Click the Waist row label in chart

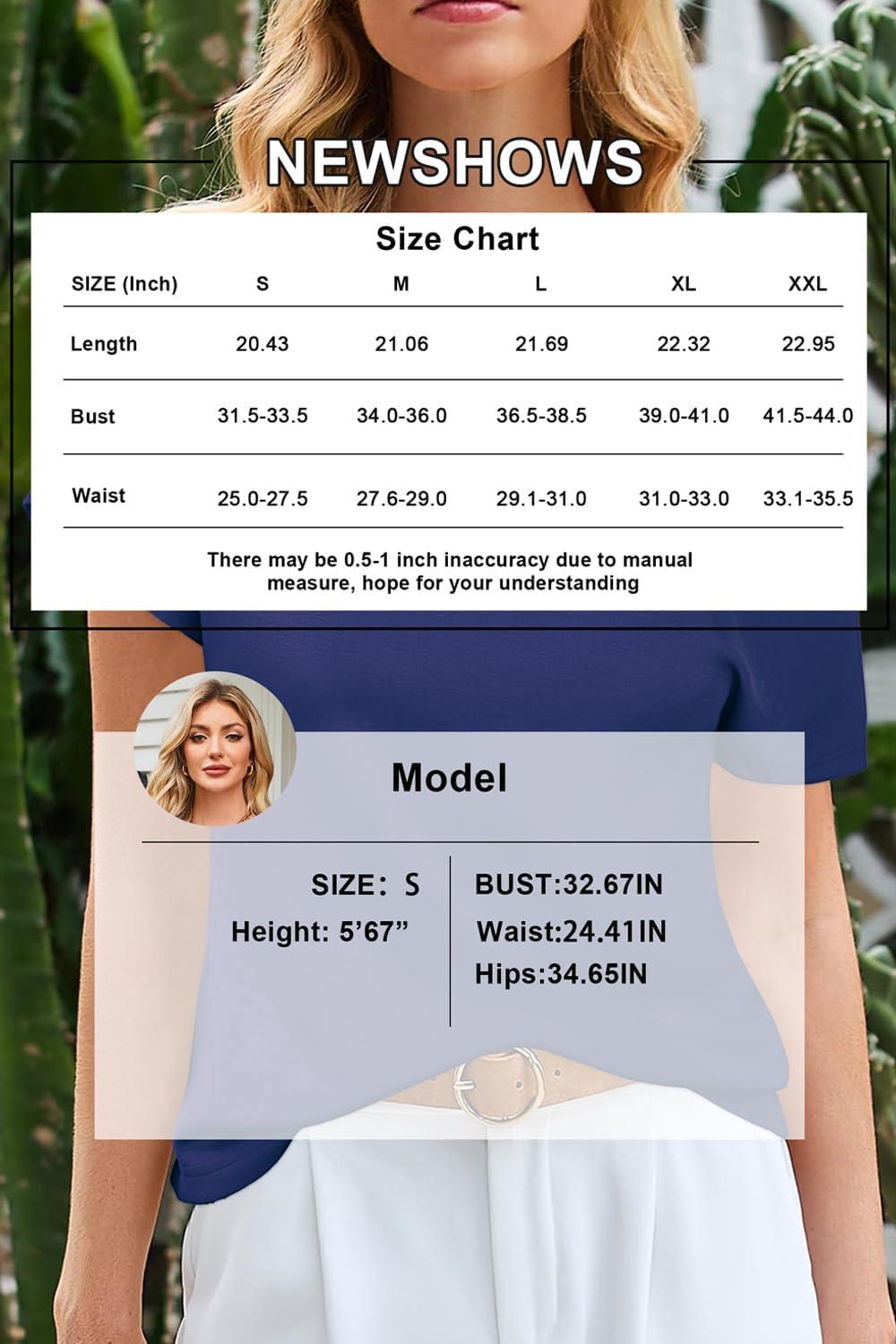tap(99, 495)
